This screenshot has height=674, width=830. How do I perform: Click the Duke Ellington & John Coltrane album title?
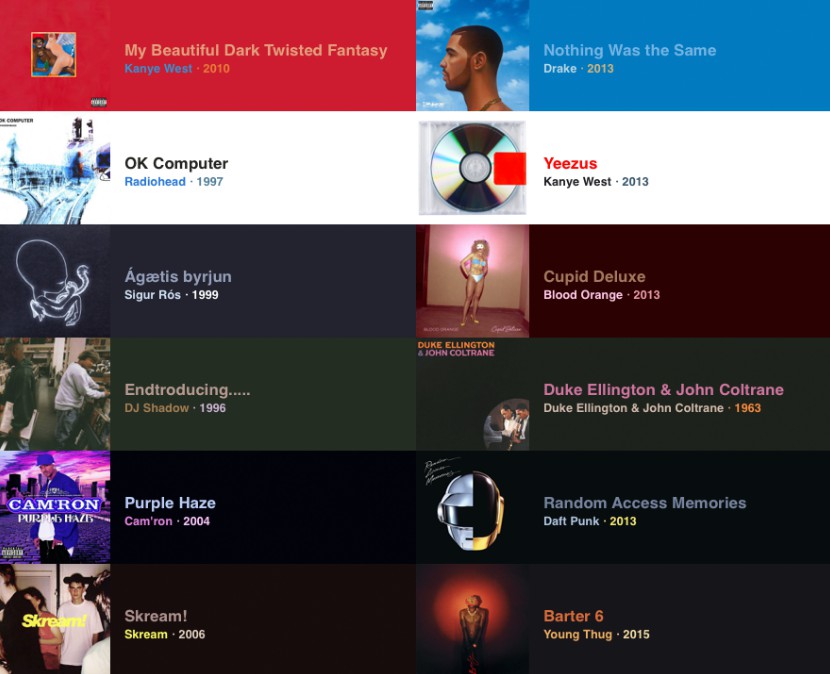tap(663, 390)
